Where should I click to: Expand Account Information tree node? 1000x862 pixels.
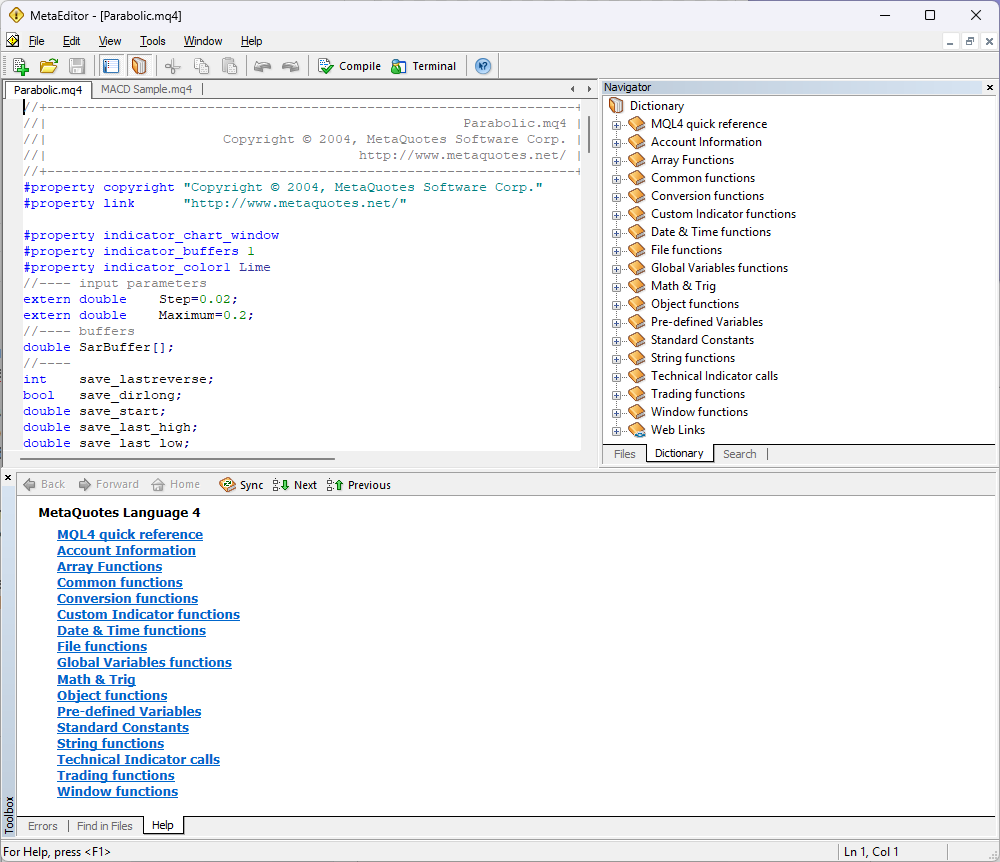[616, 143]
